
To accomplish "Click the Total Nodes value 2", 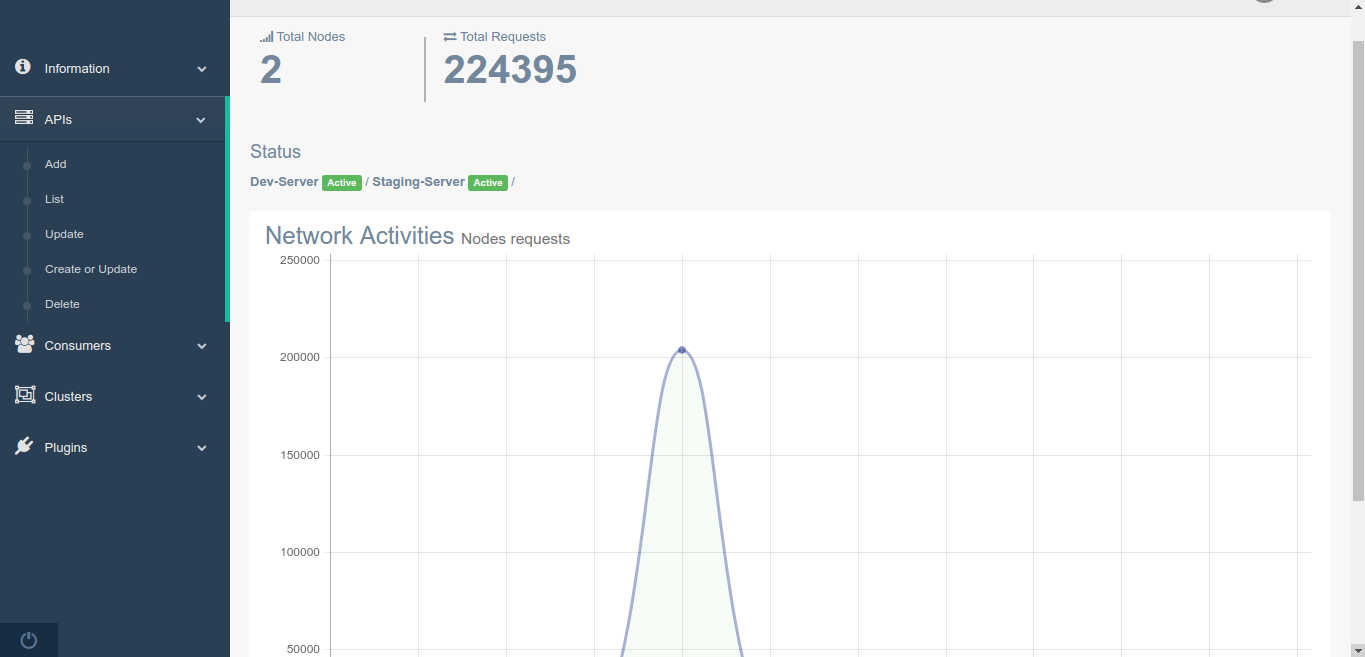I will click(x=271, y=70).
